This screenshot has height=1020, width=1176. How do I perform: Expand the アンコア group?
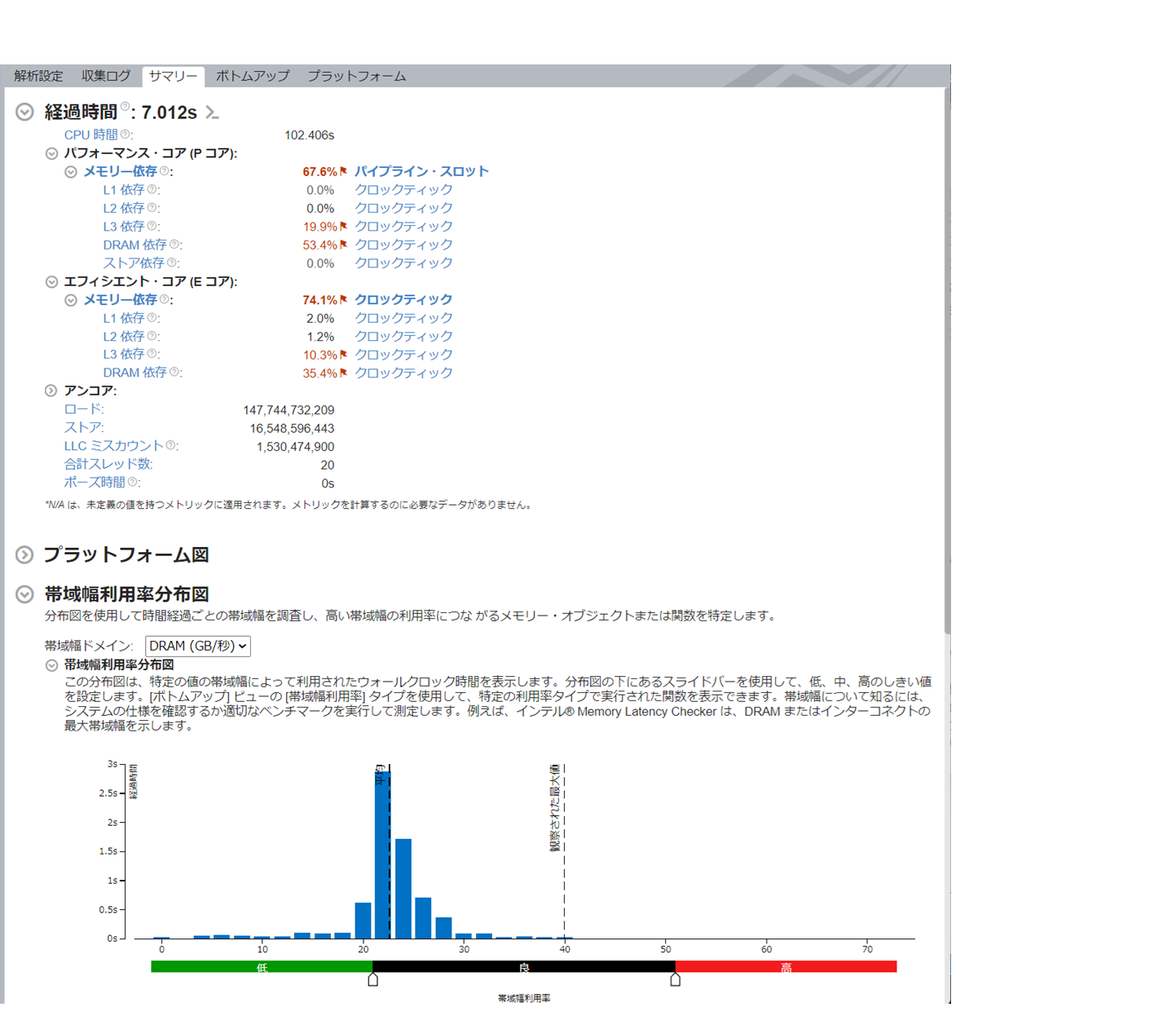[x=51, y=391]
